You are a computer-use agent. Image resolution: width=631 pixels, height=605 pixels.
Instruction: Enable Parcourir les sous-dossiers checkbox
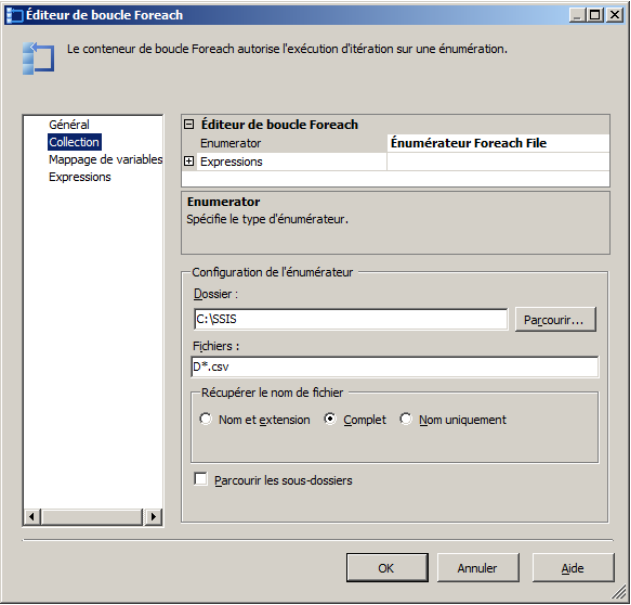201,480
